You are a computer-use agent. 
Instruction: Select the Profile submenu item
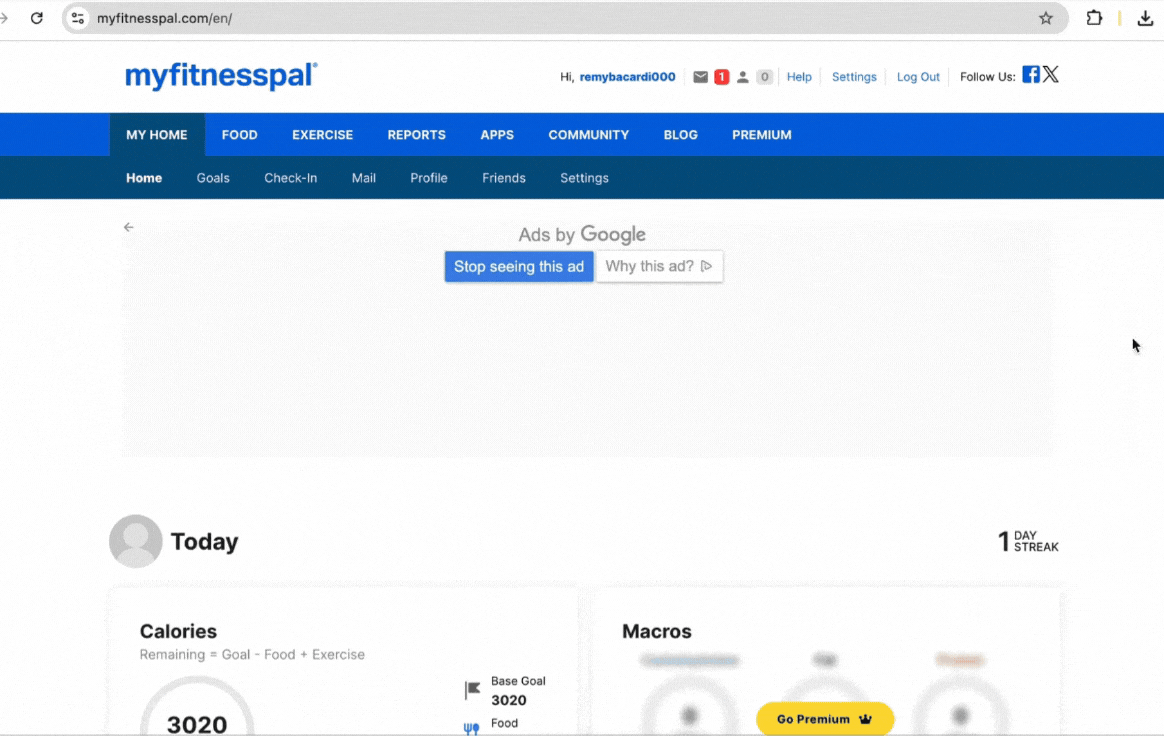click(429, 178)
